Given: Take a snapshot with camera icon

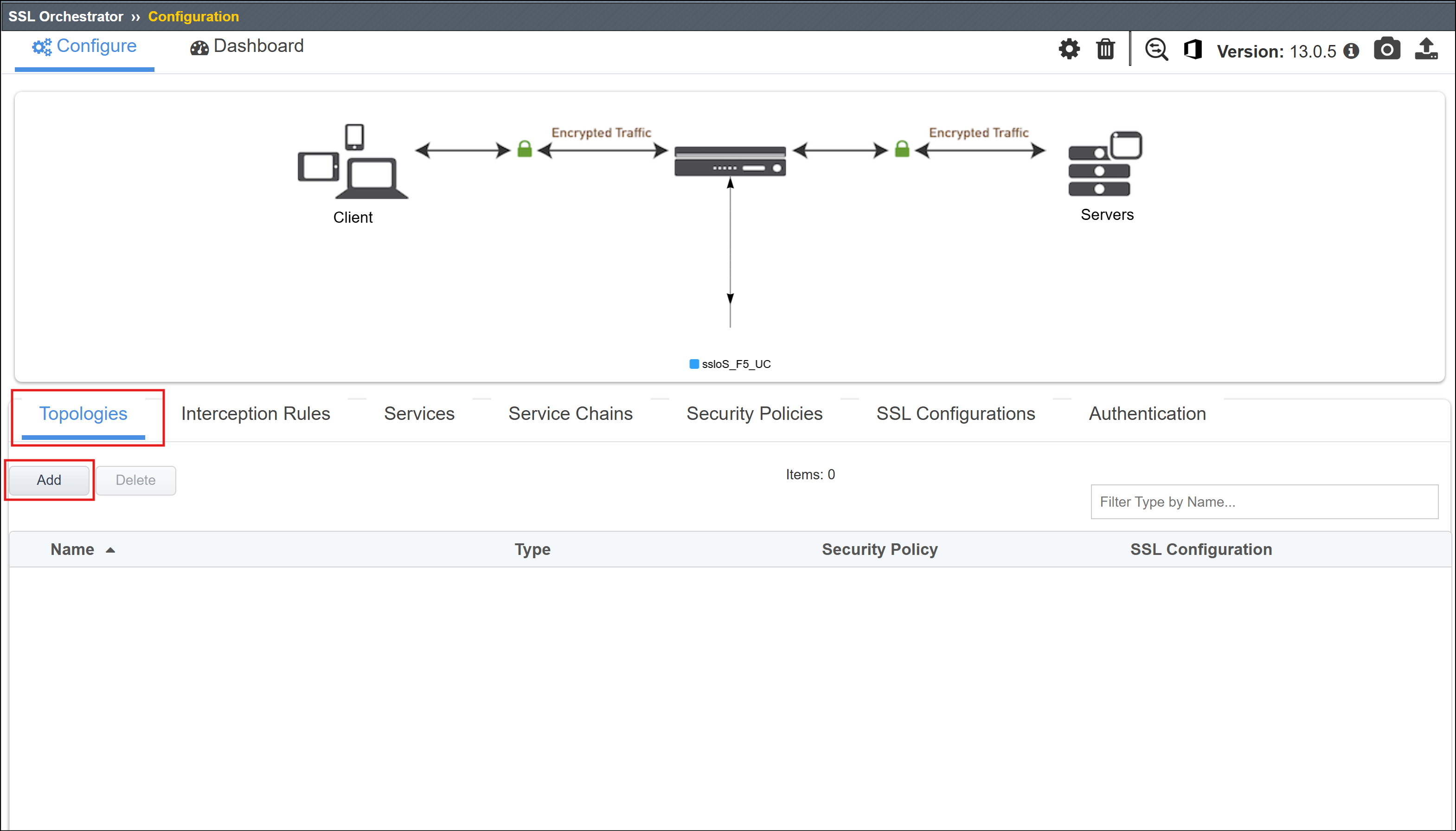Looking at the screenshot, I should pyautogui.click(x=1386, y=49).
